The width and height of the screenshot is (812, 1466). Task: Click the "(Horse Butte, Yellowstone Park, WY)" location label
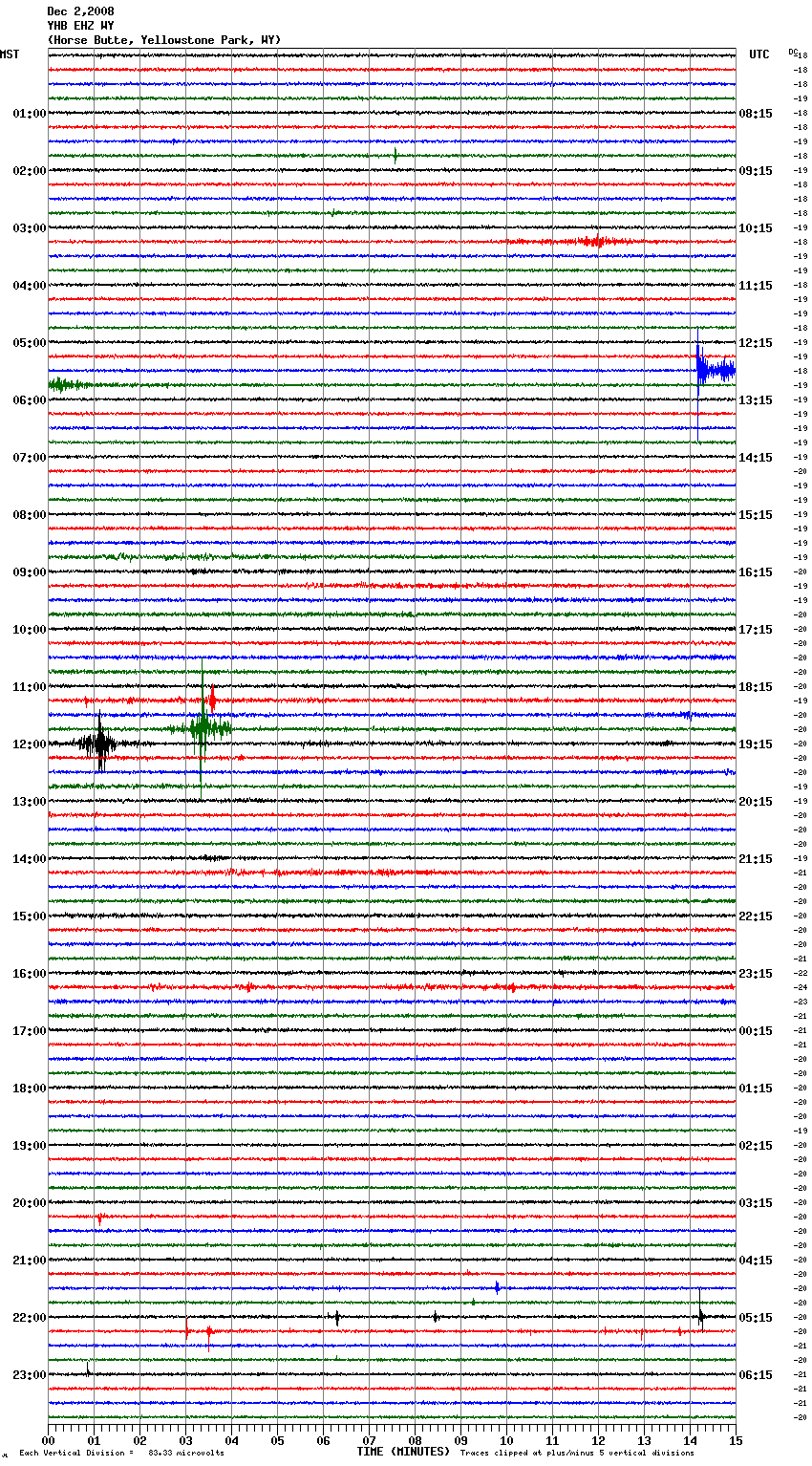click(163, 40)
